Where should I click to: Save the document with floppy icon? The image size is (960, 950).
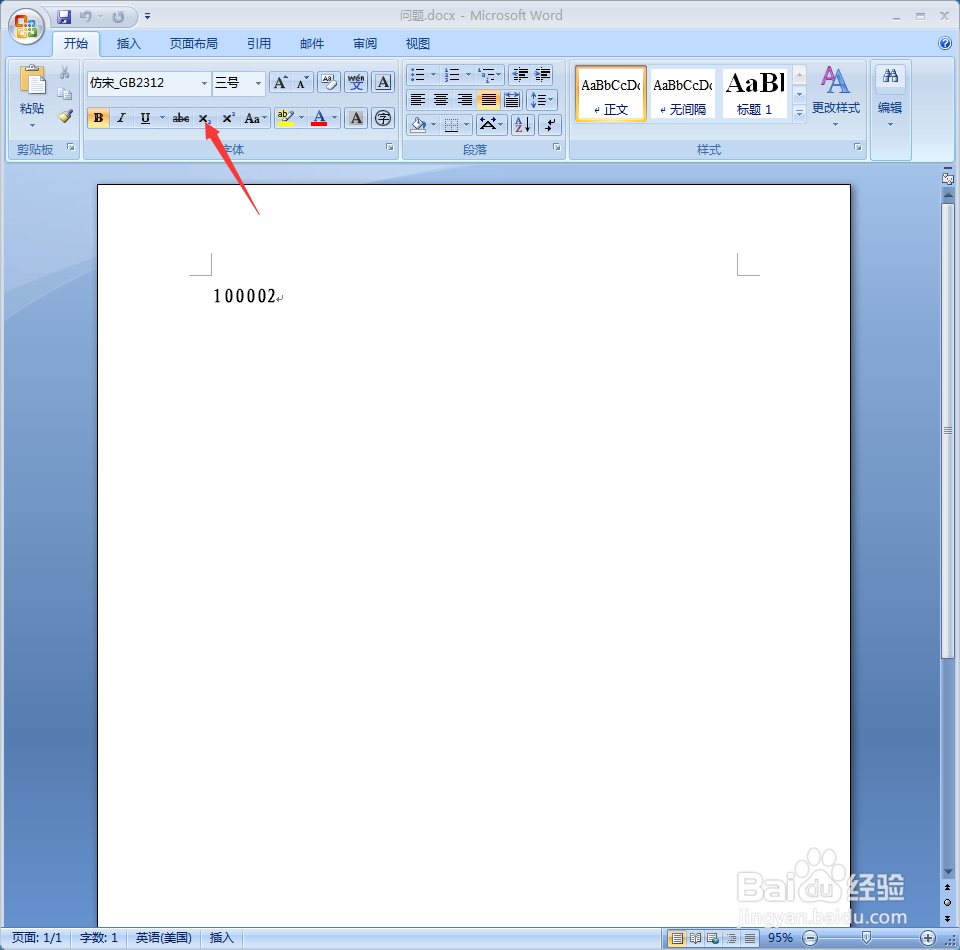(x=64, y=17)
